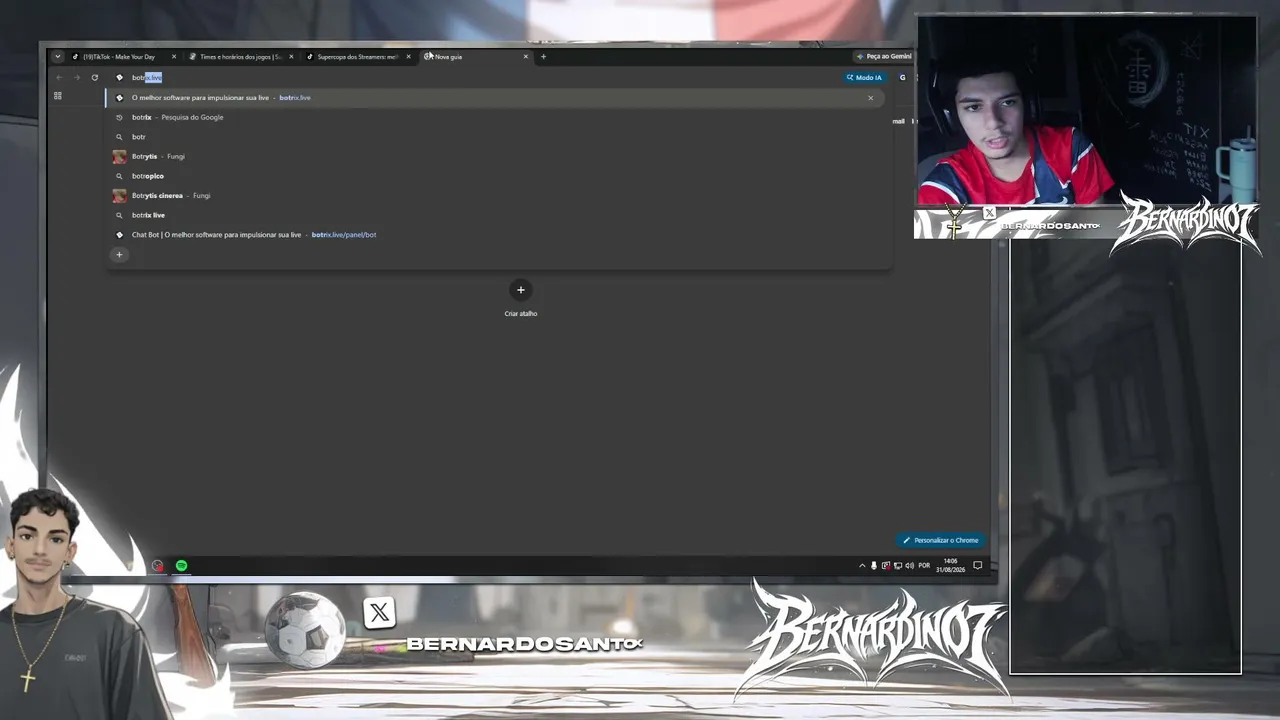Click the history clock icon beside botrix
Viewport: 1280px width, 720px height.
click(119, 117)
